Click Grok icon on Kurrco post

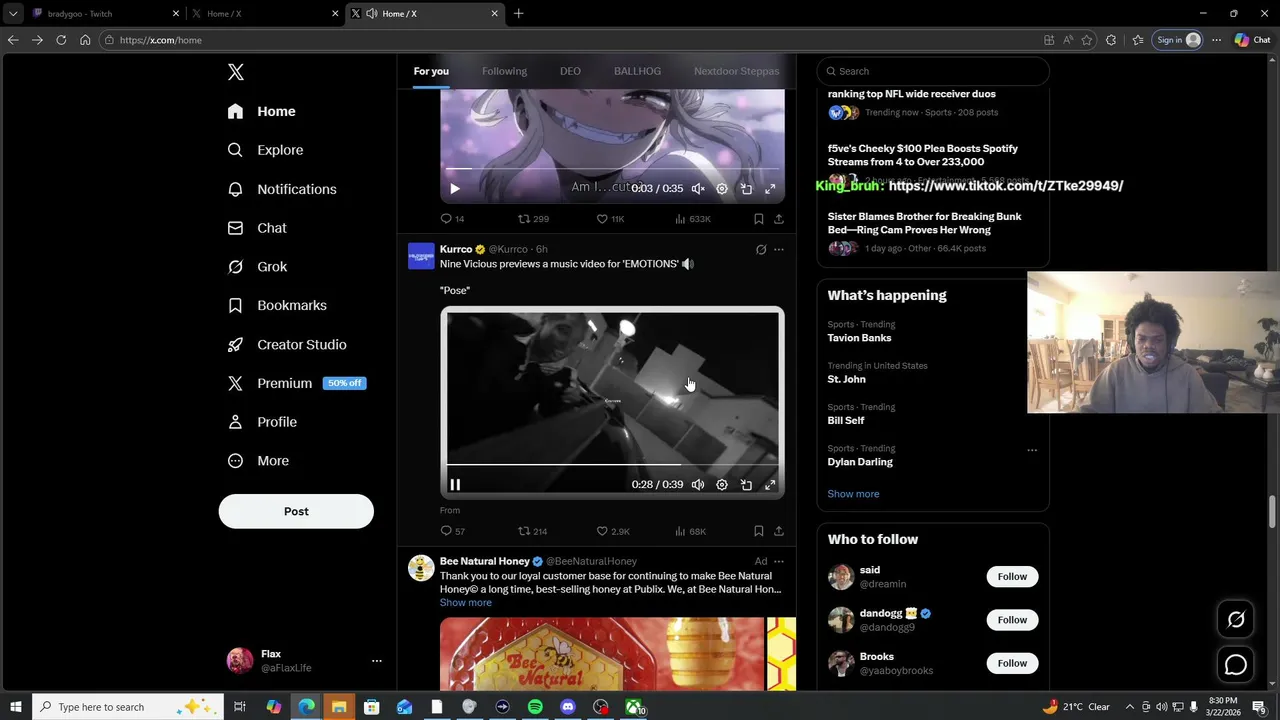761,250
